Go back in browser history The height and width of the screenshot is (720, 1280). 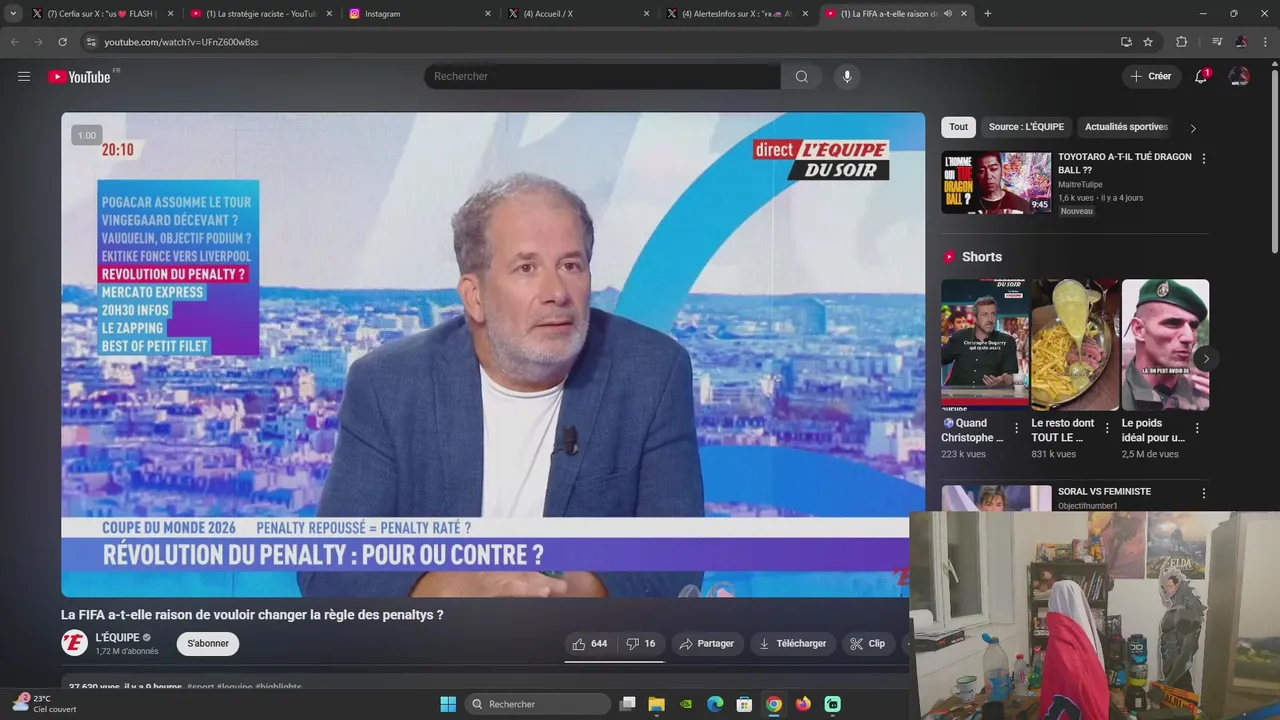point(15,42)
